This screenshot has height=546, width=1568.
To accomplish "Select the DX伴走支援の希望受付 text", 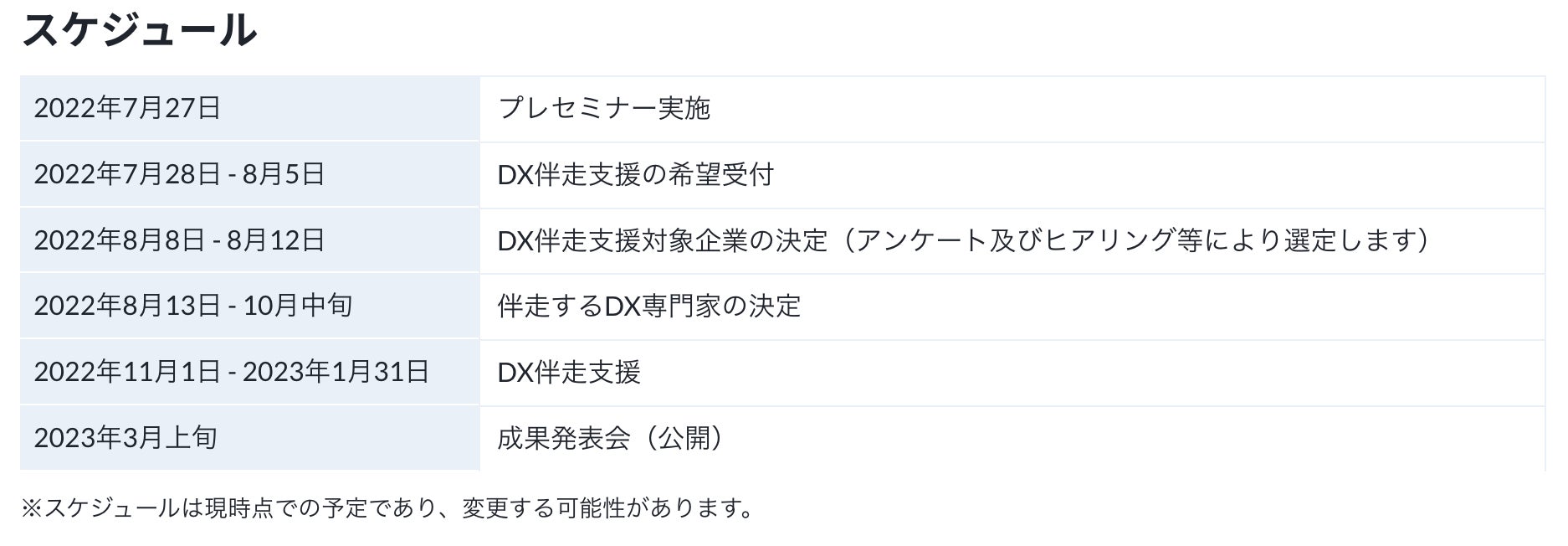I will point(635,174).
